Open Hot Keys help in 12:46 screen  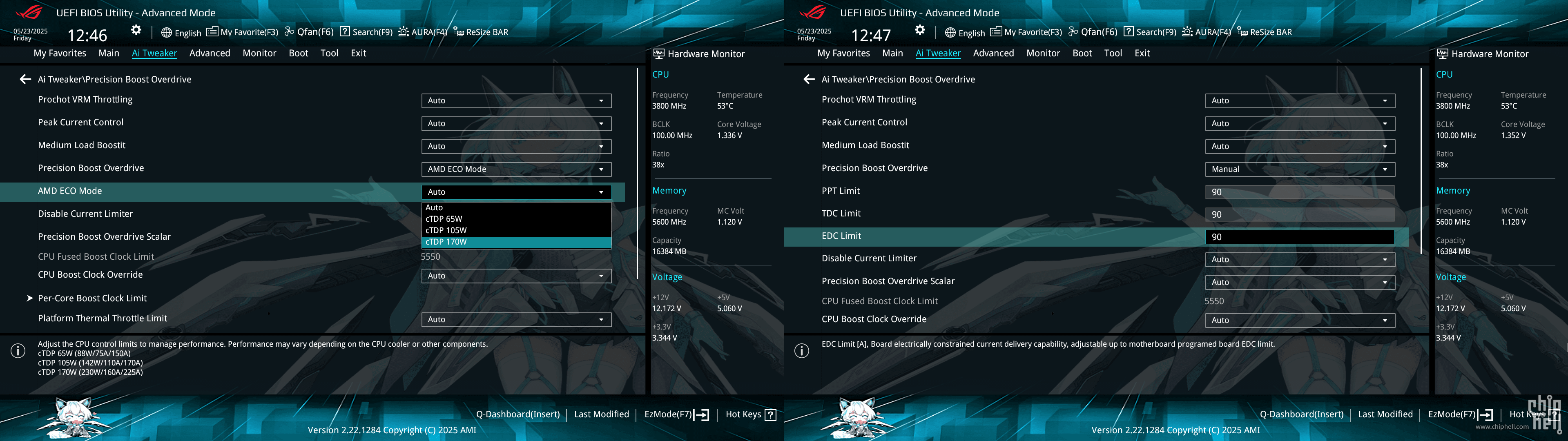[x=751, y=414]
